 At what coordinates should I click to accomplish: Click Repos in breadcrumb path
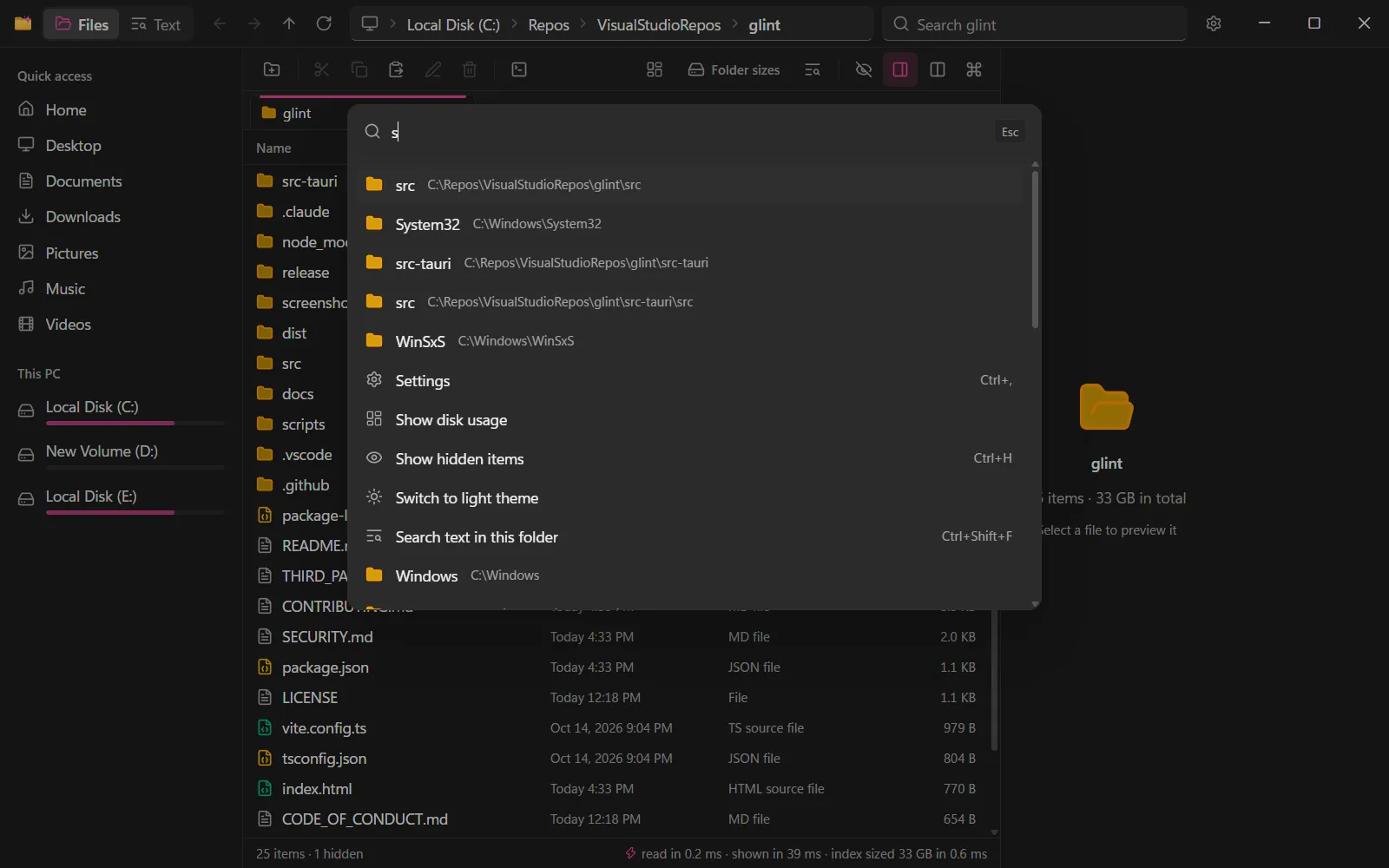tap(549, 25)
